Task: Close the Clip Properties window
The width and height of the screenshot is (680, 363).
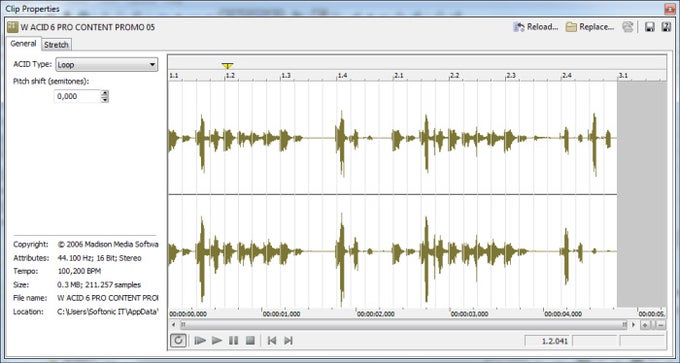Action: 669,8
